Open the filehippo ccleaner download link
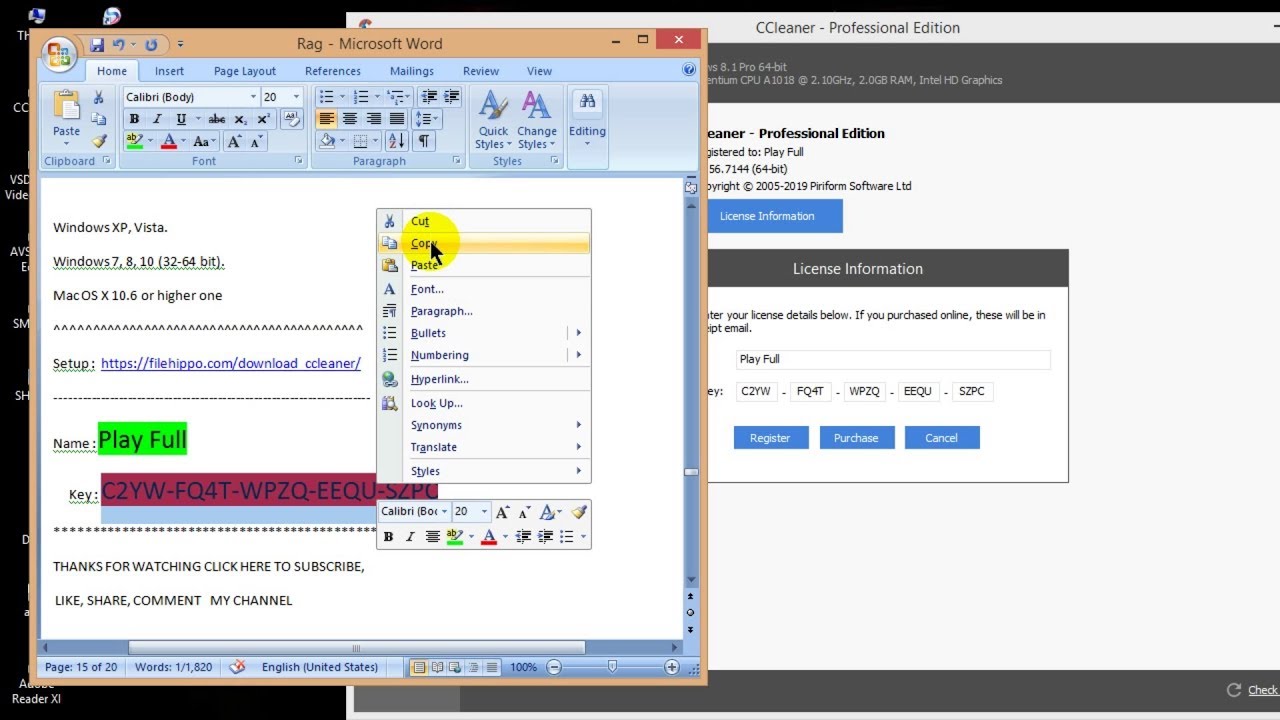1280x720 pixels. tap(231, 363)
